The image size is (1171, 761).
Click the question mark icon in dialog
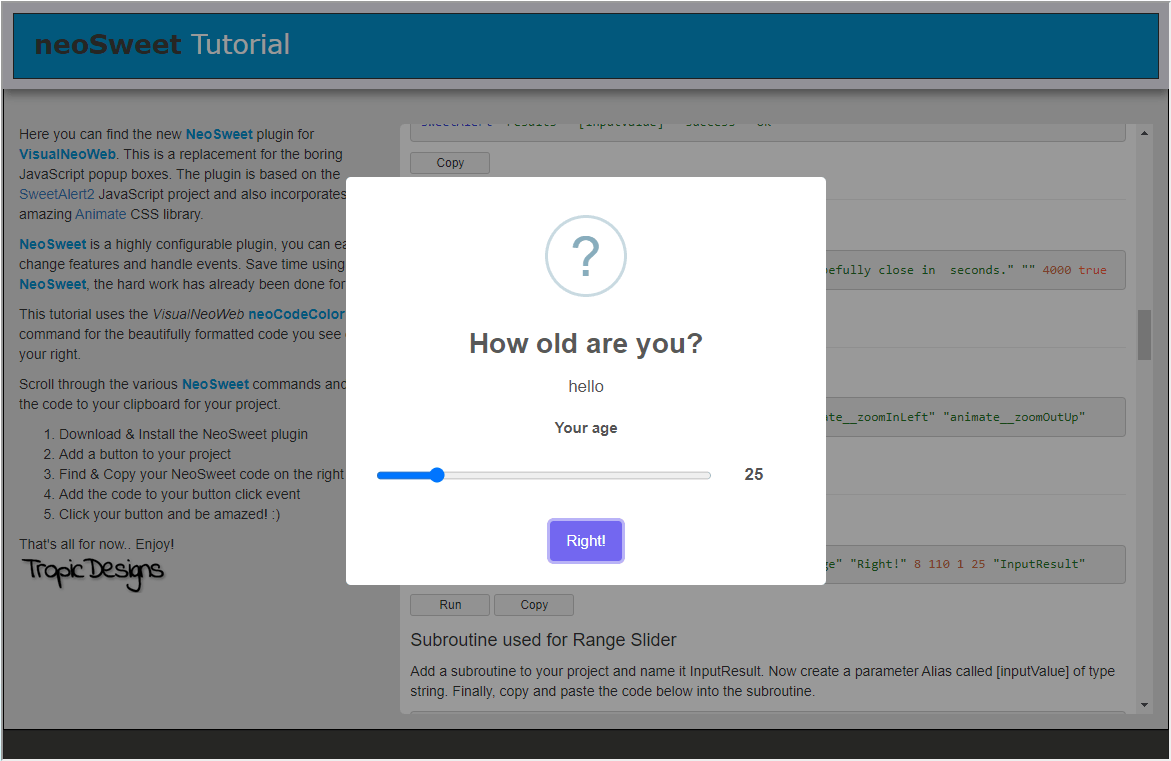click(586, 256)
